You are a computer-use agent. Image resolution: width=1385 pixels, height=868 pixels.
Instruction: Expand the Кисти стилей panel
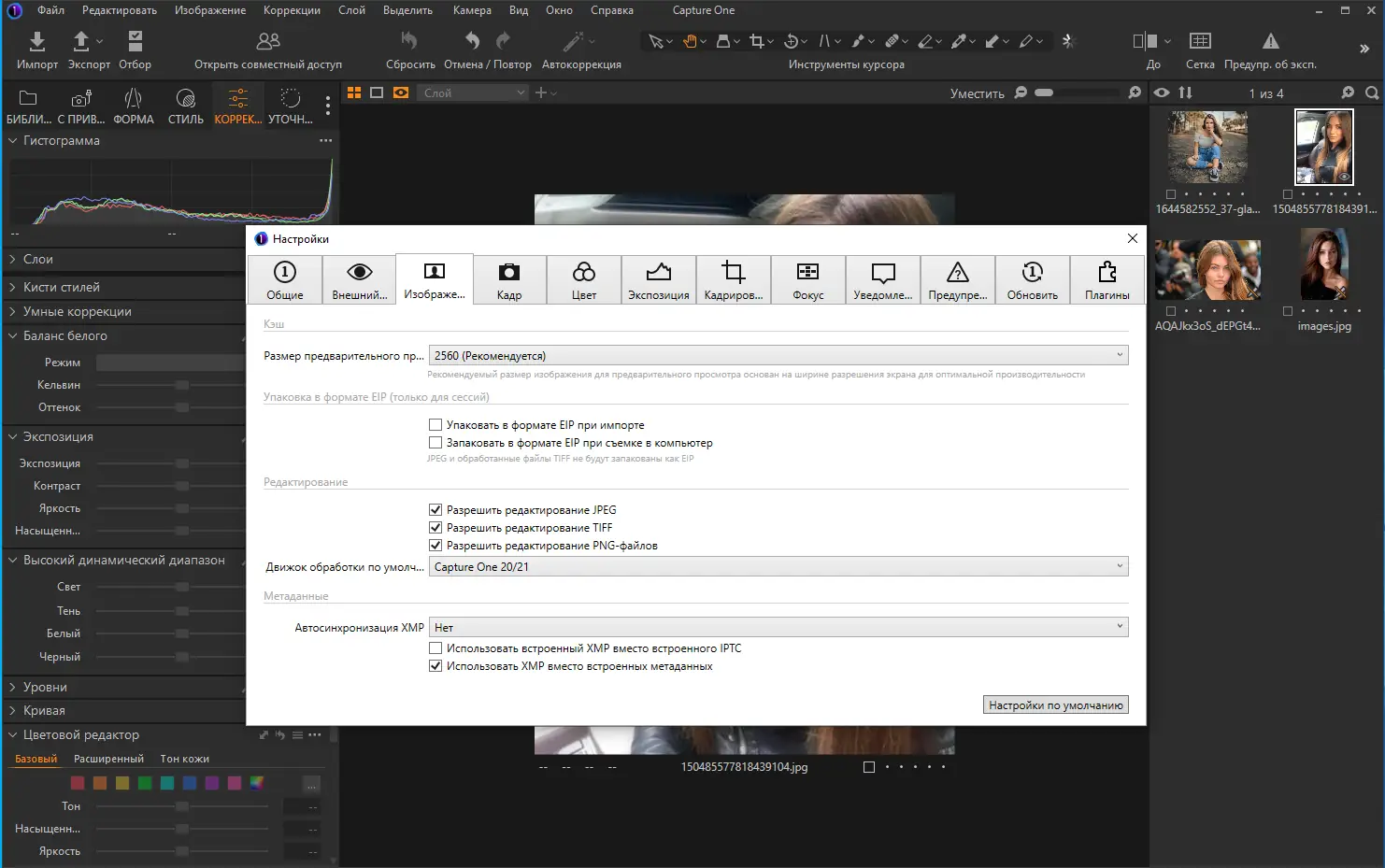(x=13, y=288)
